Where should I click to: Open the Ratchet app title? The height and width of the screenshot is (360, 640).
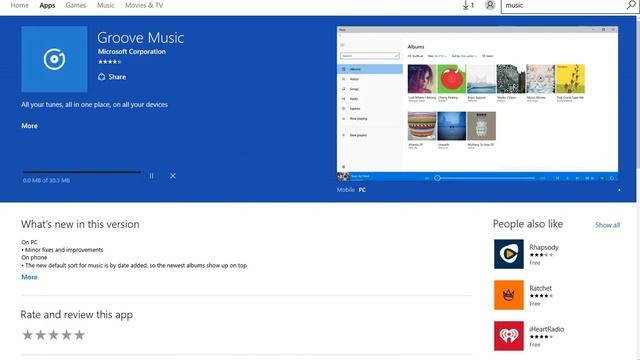540,288
